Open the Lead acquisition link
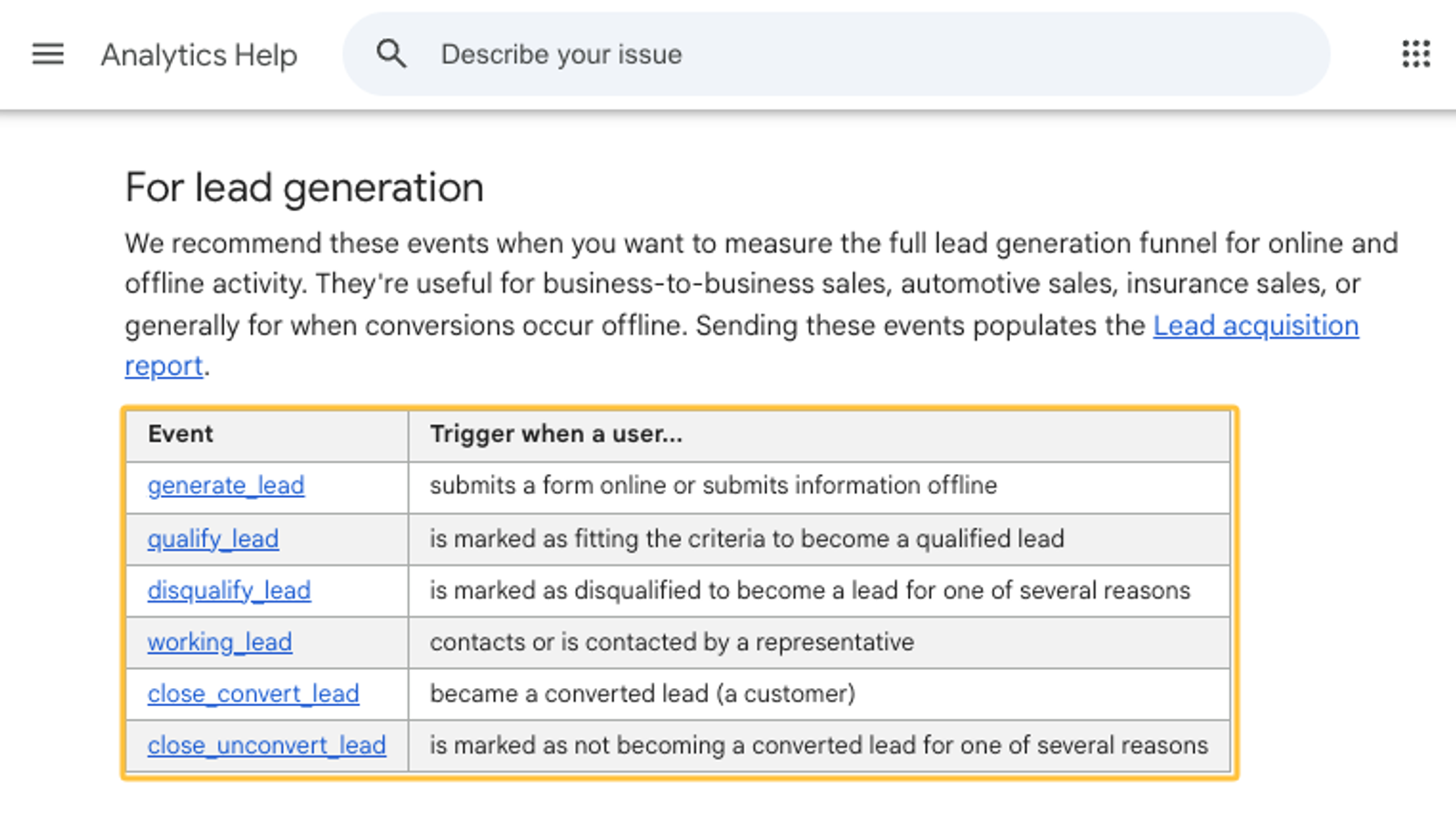 [1256, 325]
